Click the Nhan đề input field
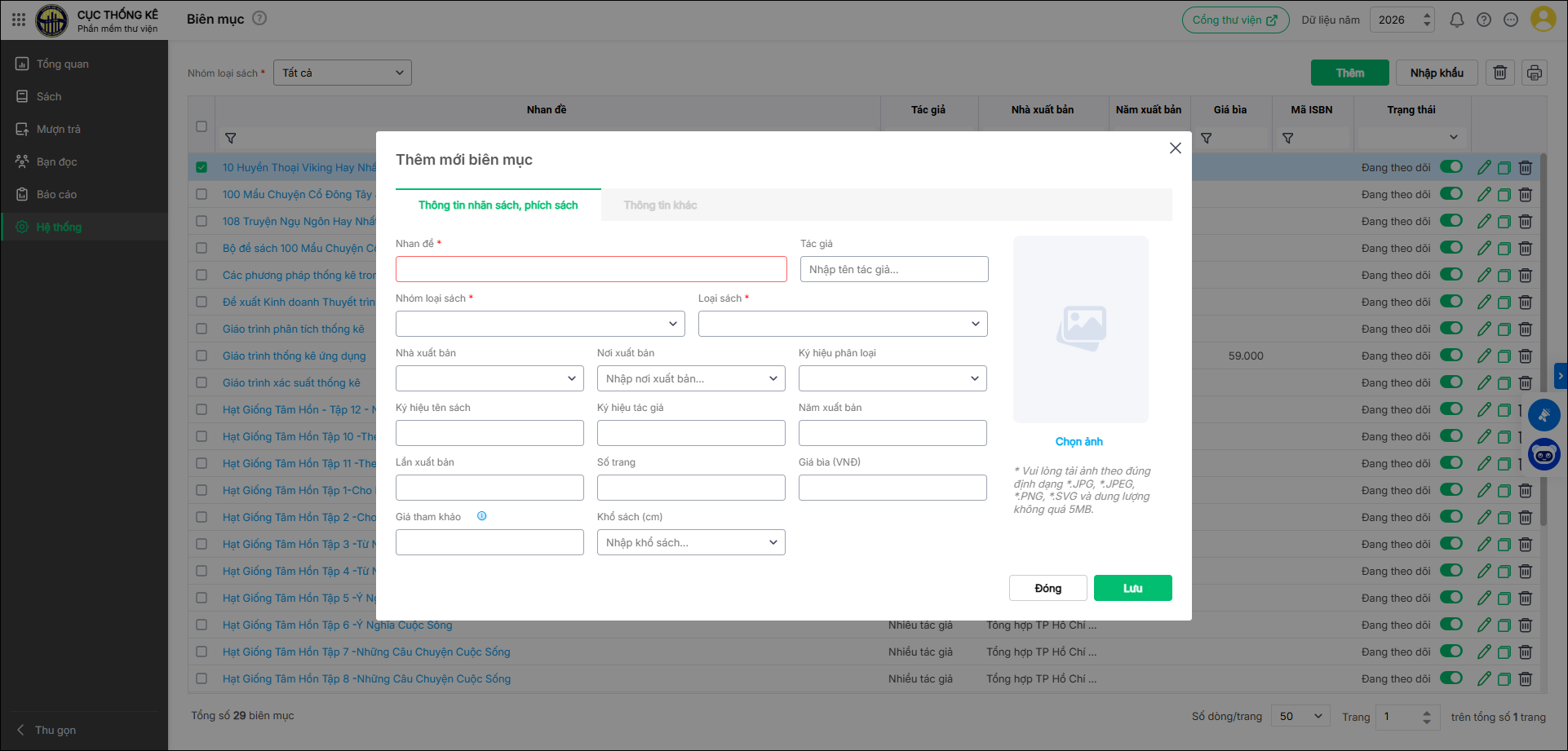 tap(591, 269)
